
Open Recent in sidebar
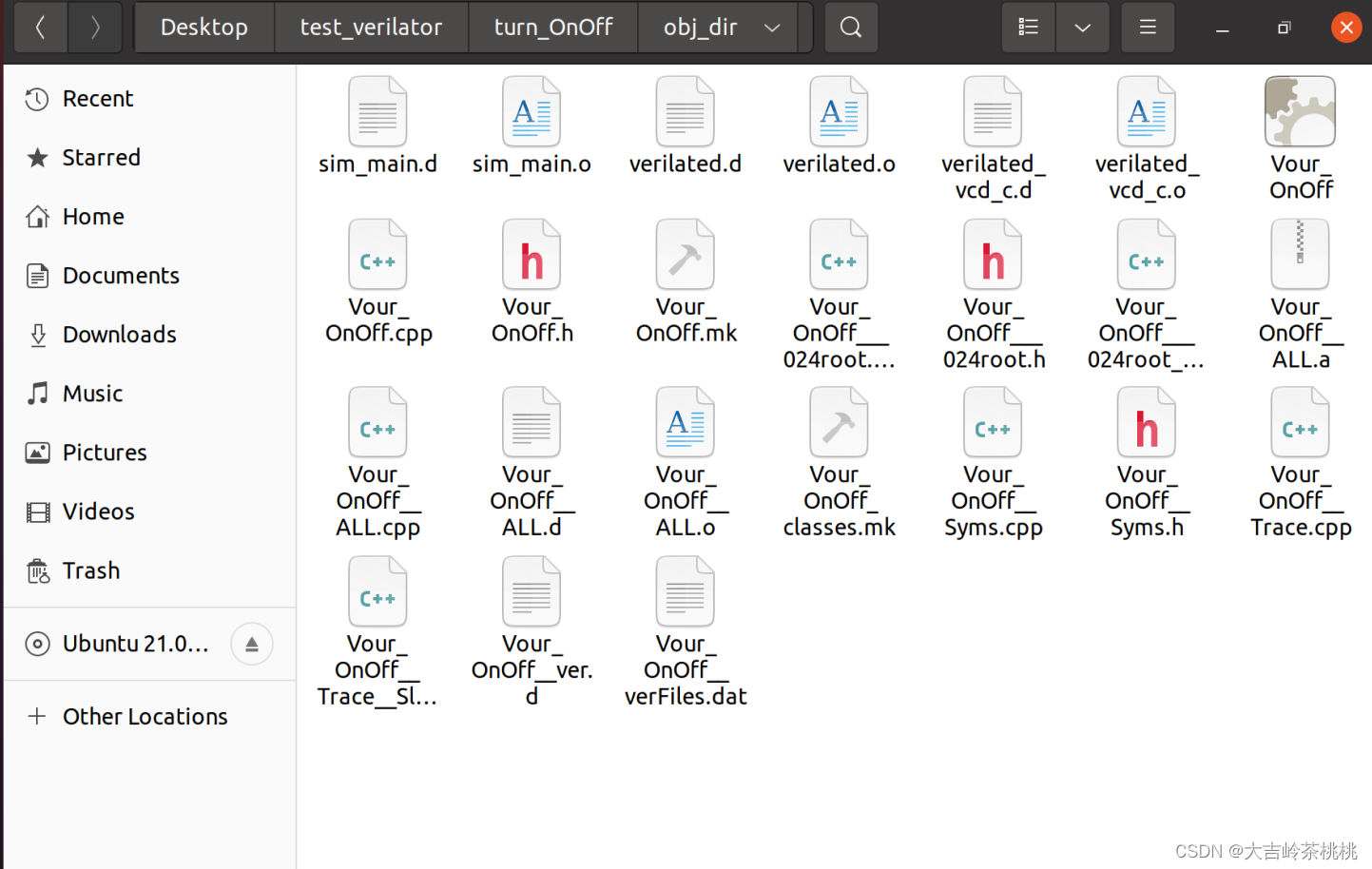click(150, 99)
